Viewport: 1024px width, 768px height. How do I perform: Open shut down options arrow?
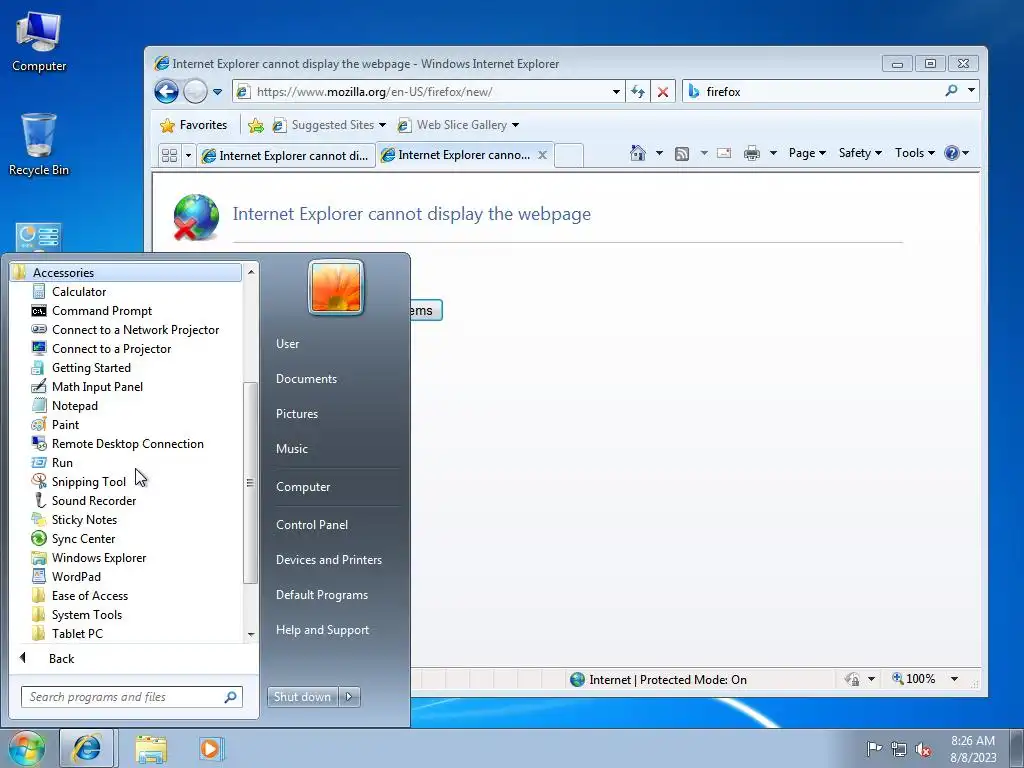[349, 697]
